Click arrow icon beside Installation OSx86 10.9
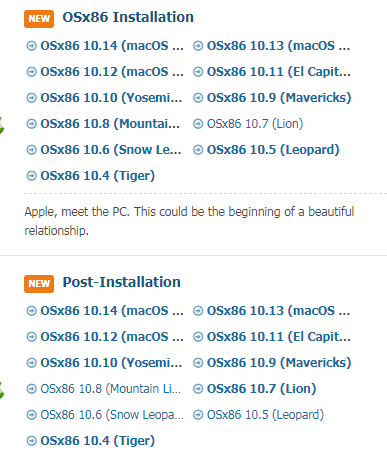387x458 pixels. click(x=198, y=98)
